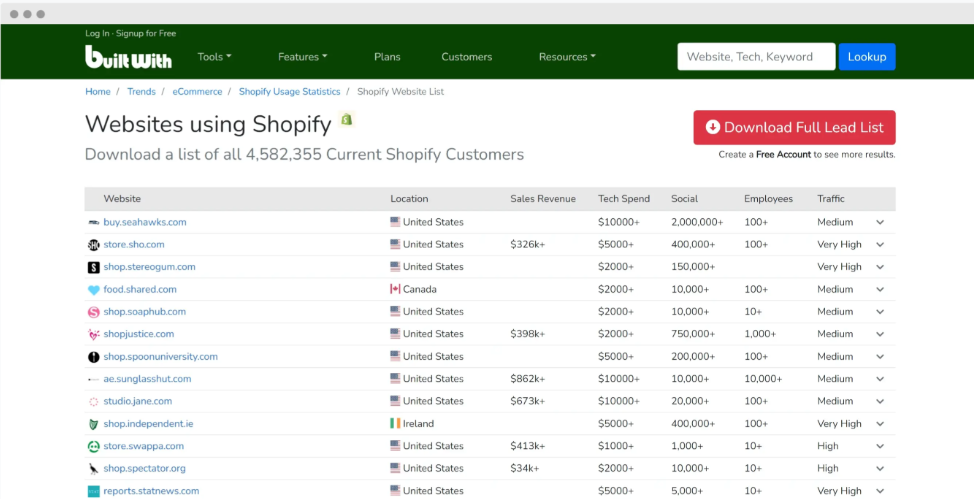Click the store.swappa.com favicon icon
Image resolution: width=974 pixels, height=499 pixels.
(94, 446)
